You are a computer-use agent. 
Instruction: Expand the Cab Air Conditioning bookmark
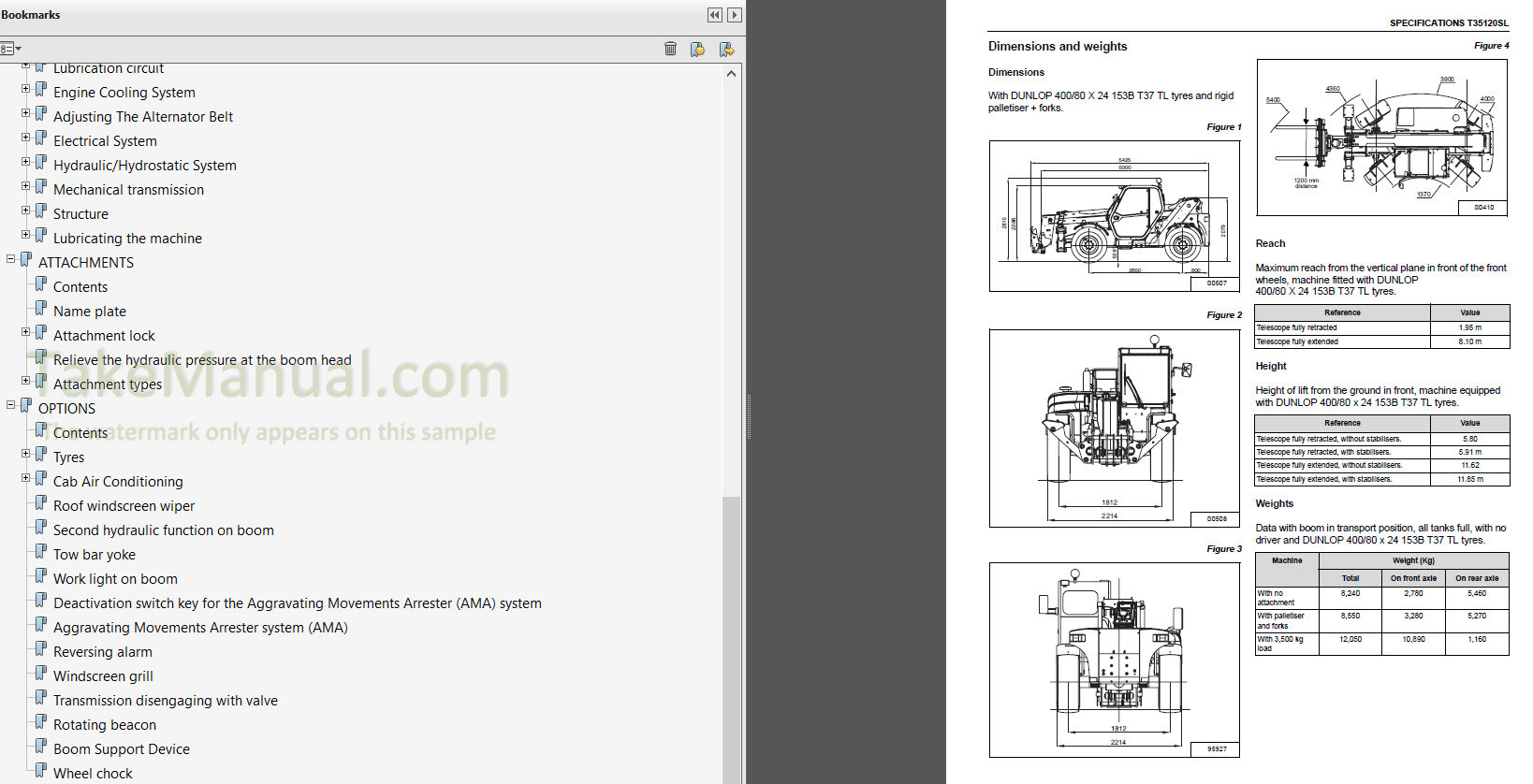pyautogui.click(x=26, y=478)
